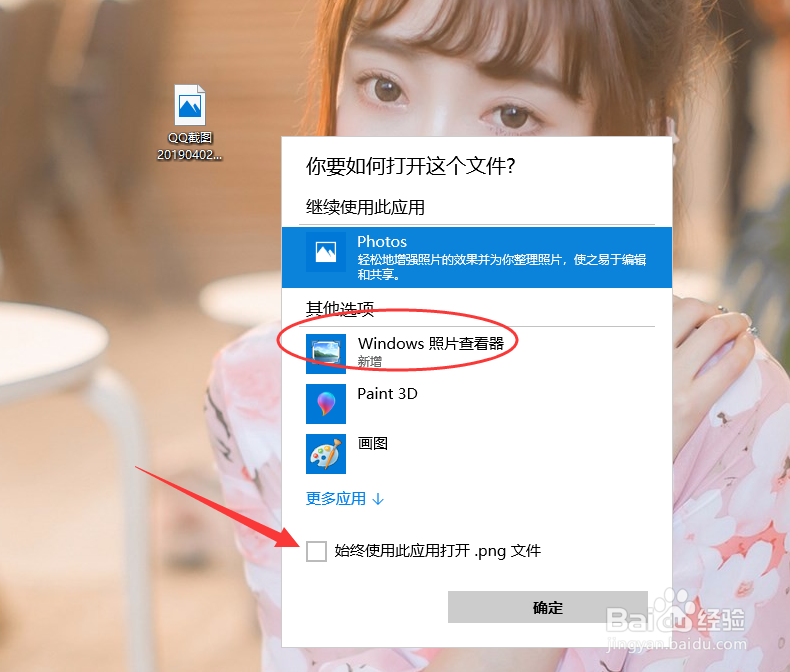Click the Photos app icon
The image size is (790, 672).
[x=326, y=252]
